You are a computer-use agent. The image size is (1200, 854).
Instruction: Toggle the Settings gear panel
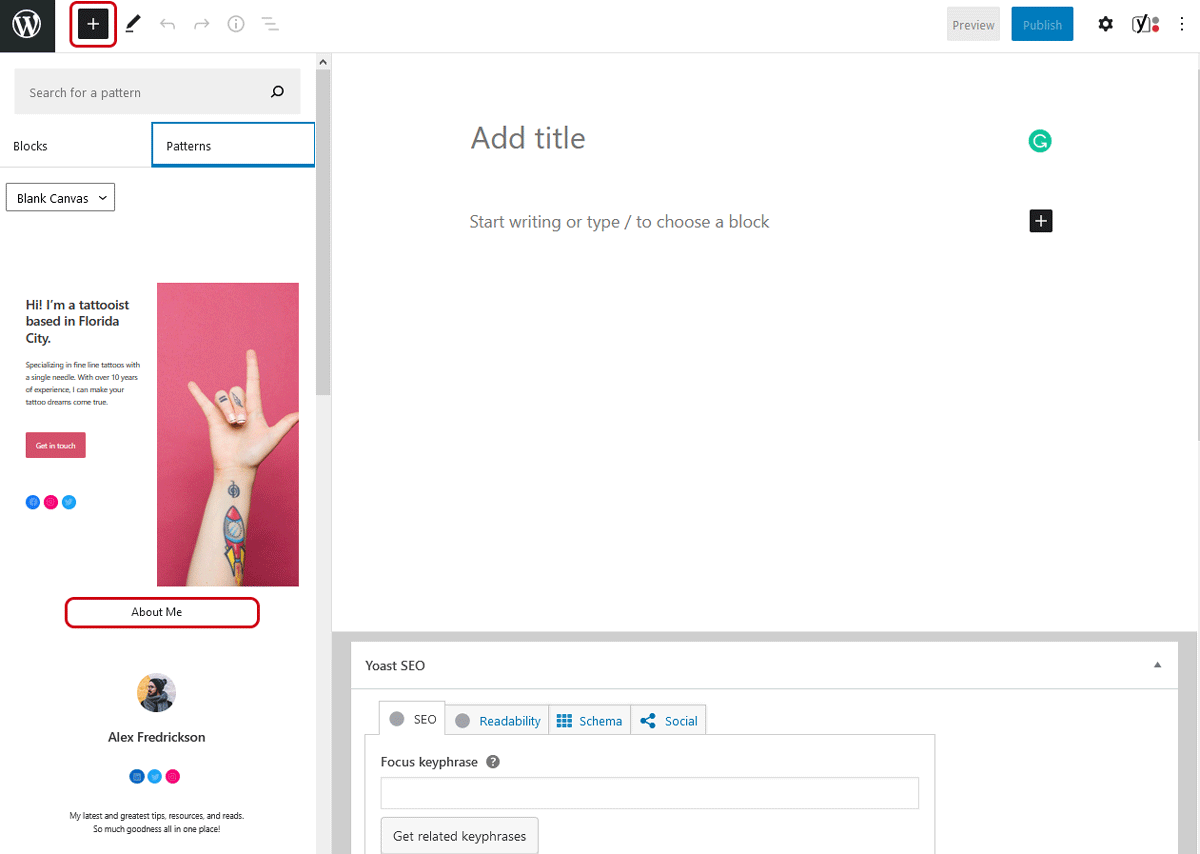(1105, 25)
